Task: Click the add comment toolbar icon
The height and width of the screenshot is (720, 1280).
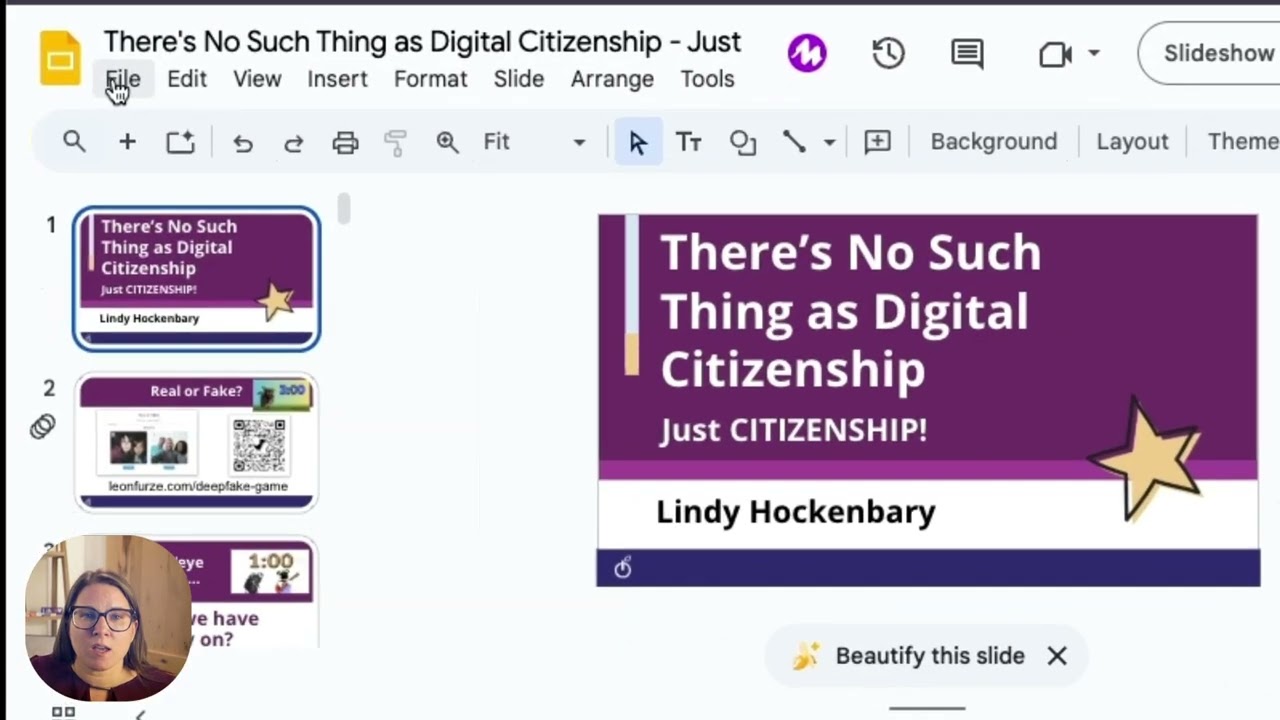Action: [877, 142]
